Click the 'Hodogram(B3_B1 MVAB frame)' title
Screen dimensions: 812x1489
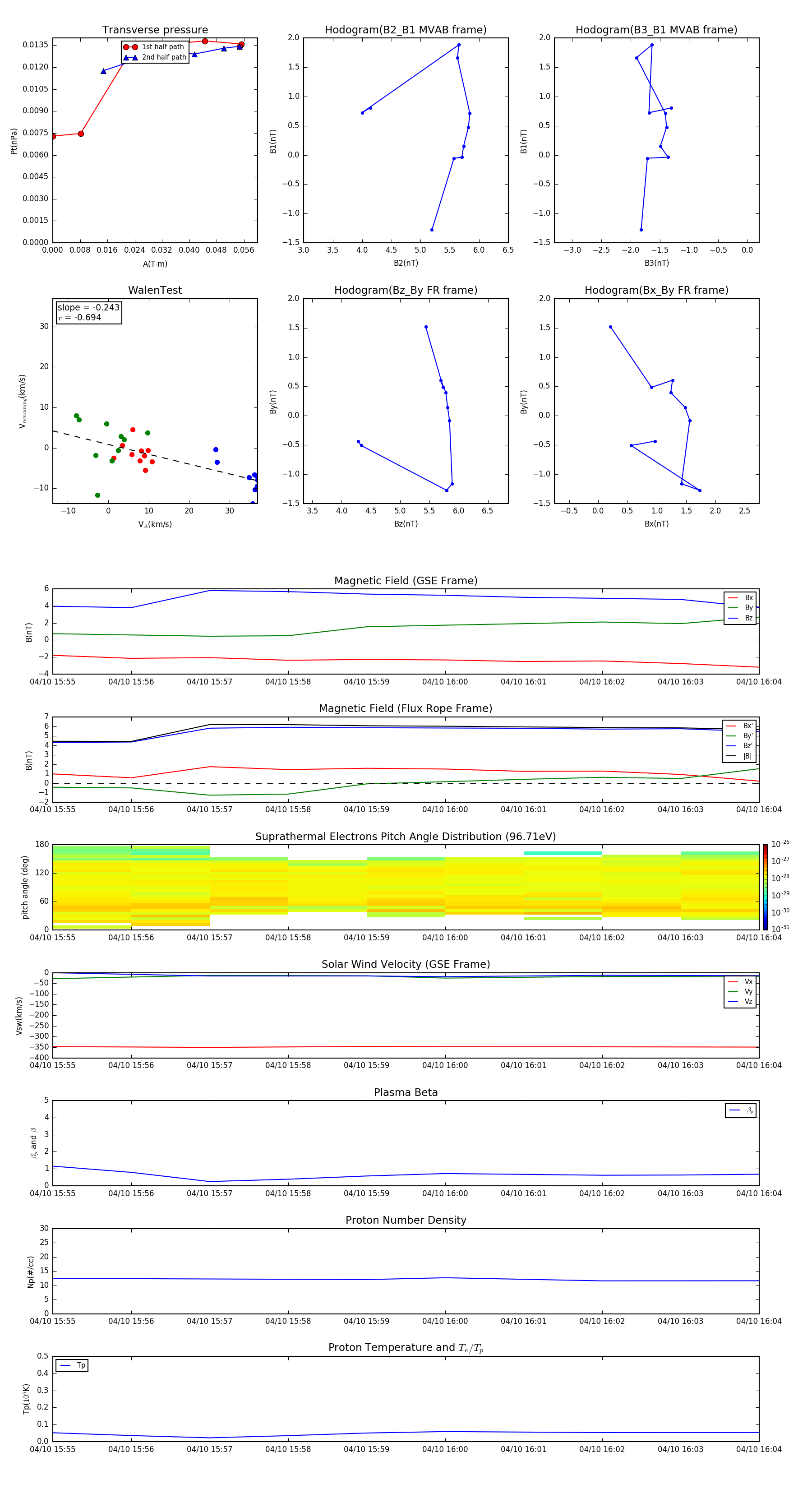coord(656,29)
